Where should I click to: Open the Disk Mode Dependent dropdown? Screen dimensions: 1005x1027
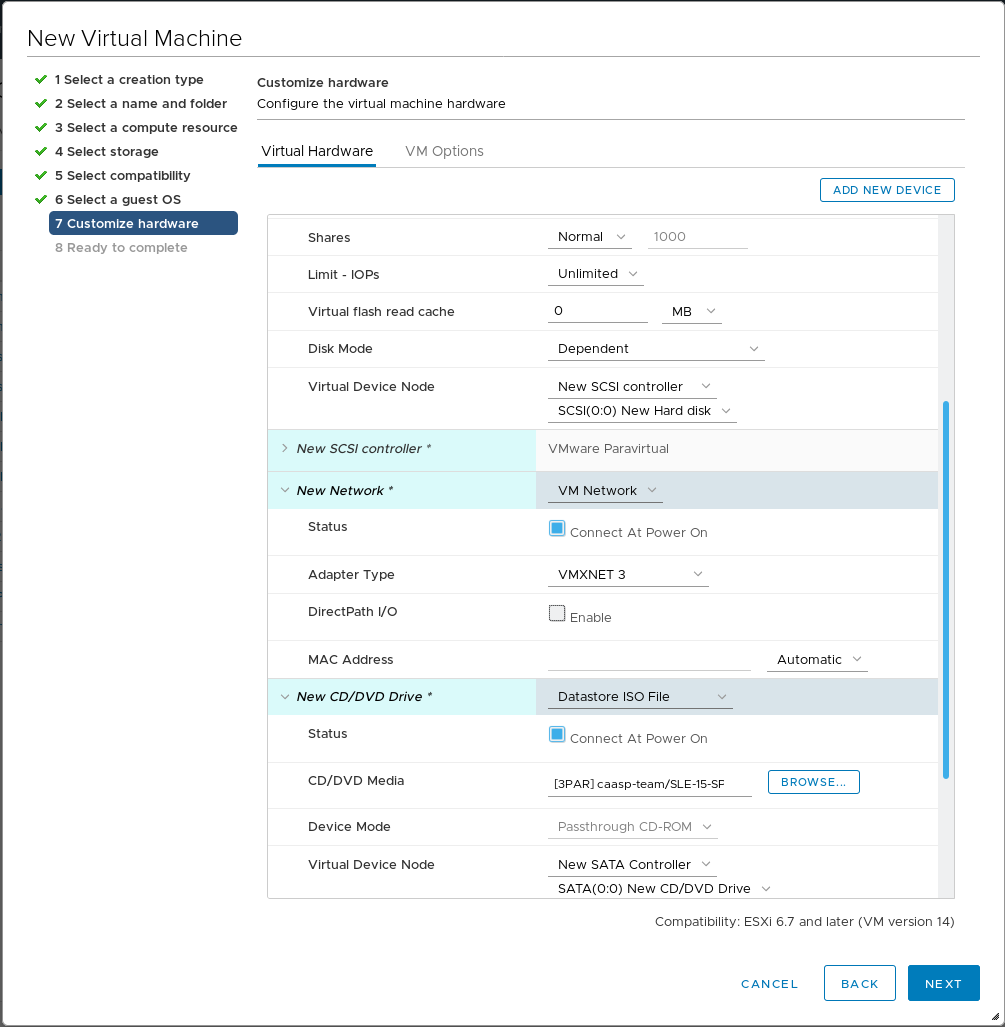tap(656, 349)
